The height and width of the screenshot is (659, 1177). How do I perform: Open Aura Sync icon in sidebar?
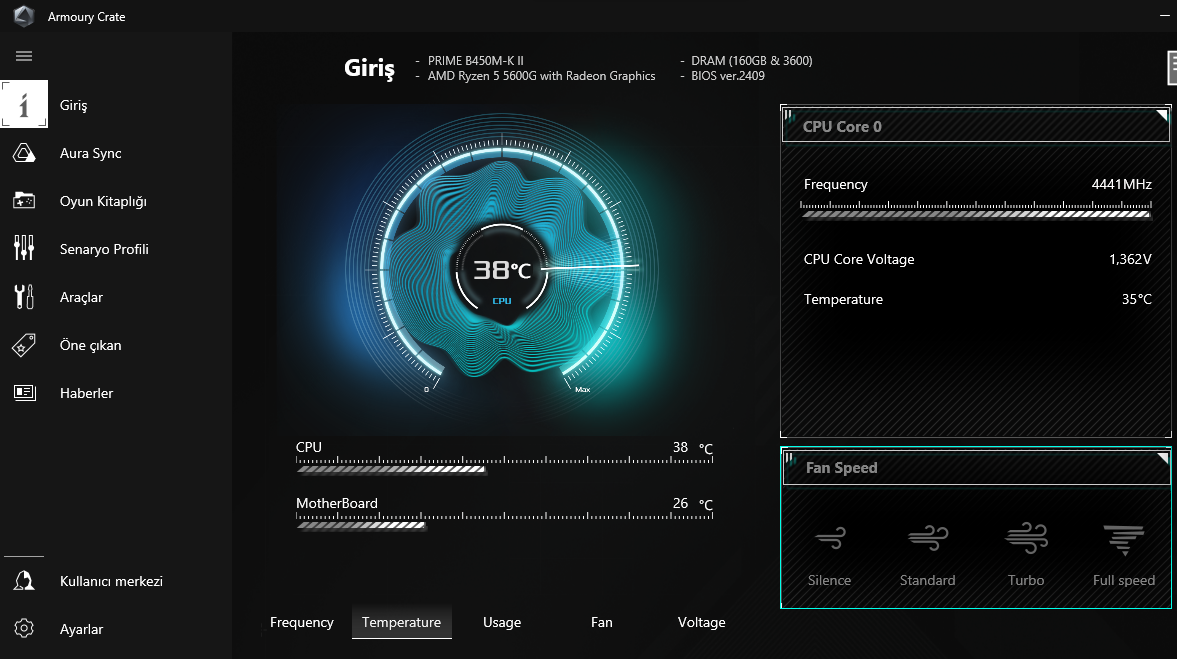click(x=24, y=153)
